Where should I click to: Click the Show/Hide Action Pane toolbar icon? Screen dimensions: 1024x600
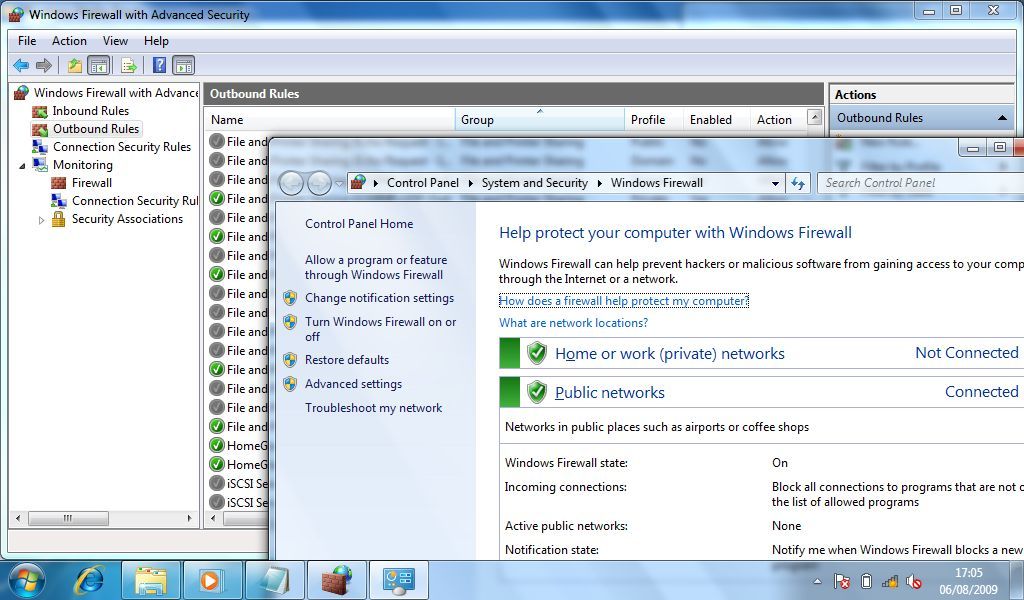pyautogui.click(x=184, y=65)
